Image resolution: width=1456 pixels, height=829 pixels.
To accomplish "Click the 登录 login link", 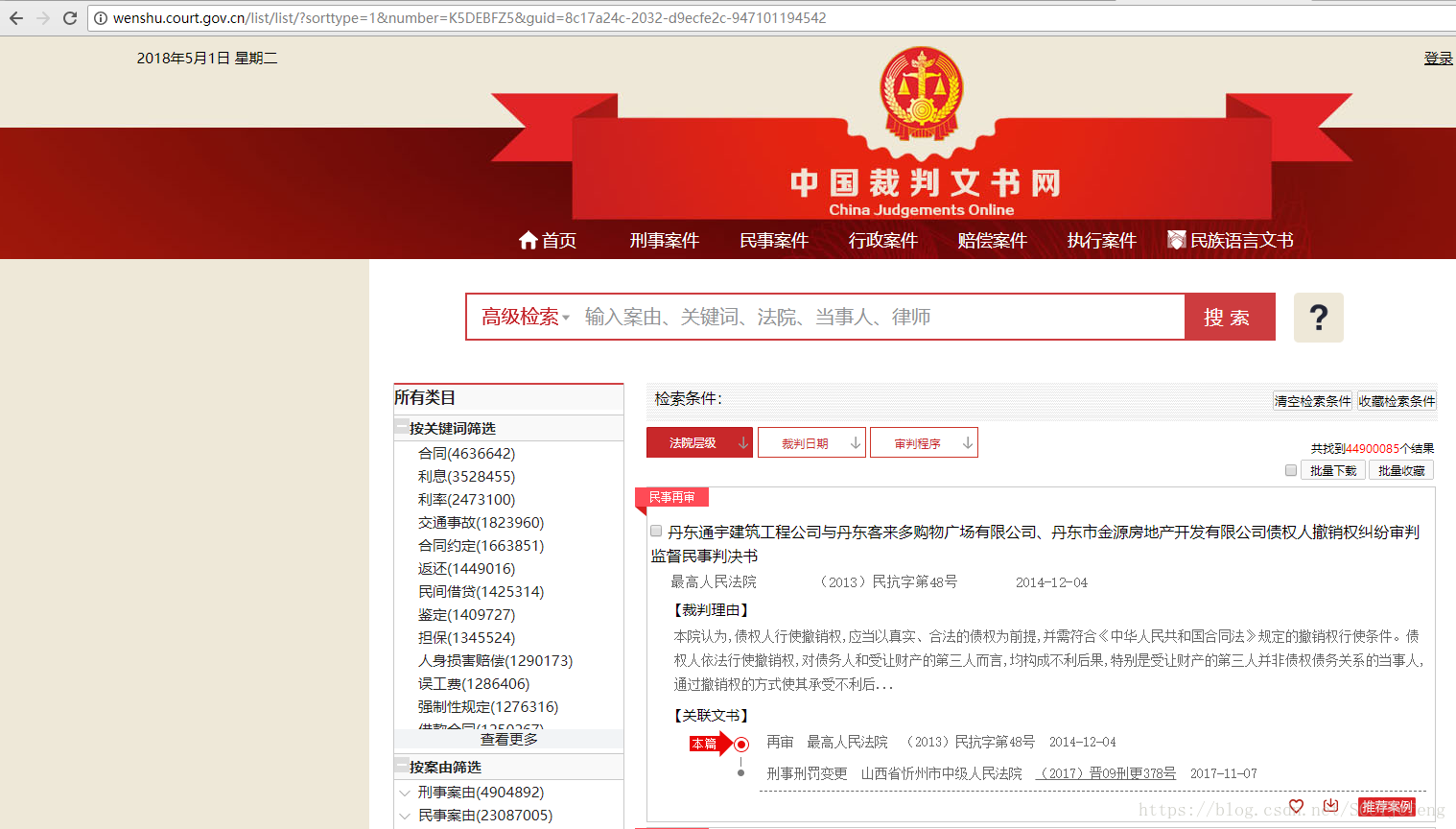I will [x=1439, y=59].
